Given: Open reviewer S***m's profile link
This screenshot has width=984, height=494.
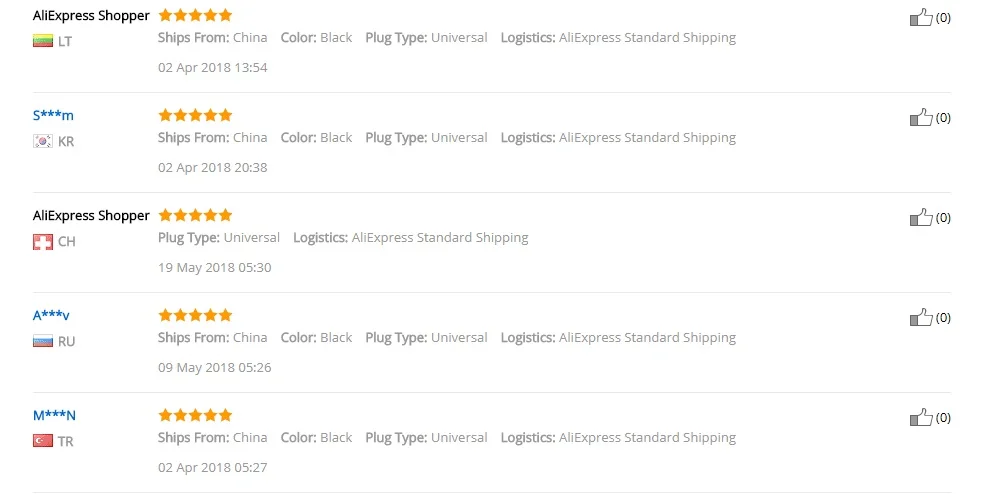Looking at the screenshot, I should coord(53,115).
